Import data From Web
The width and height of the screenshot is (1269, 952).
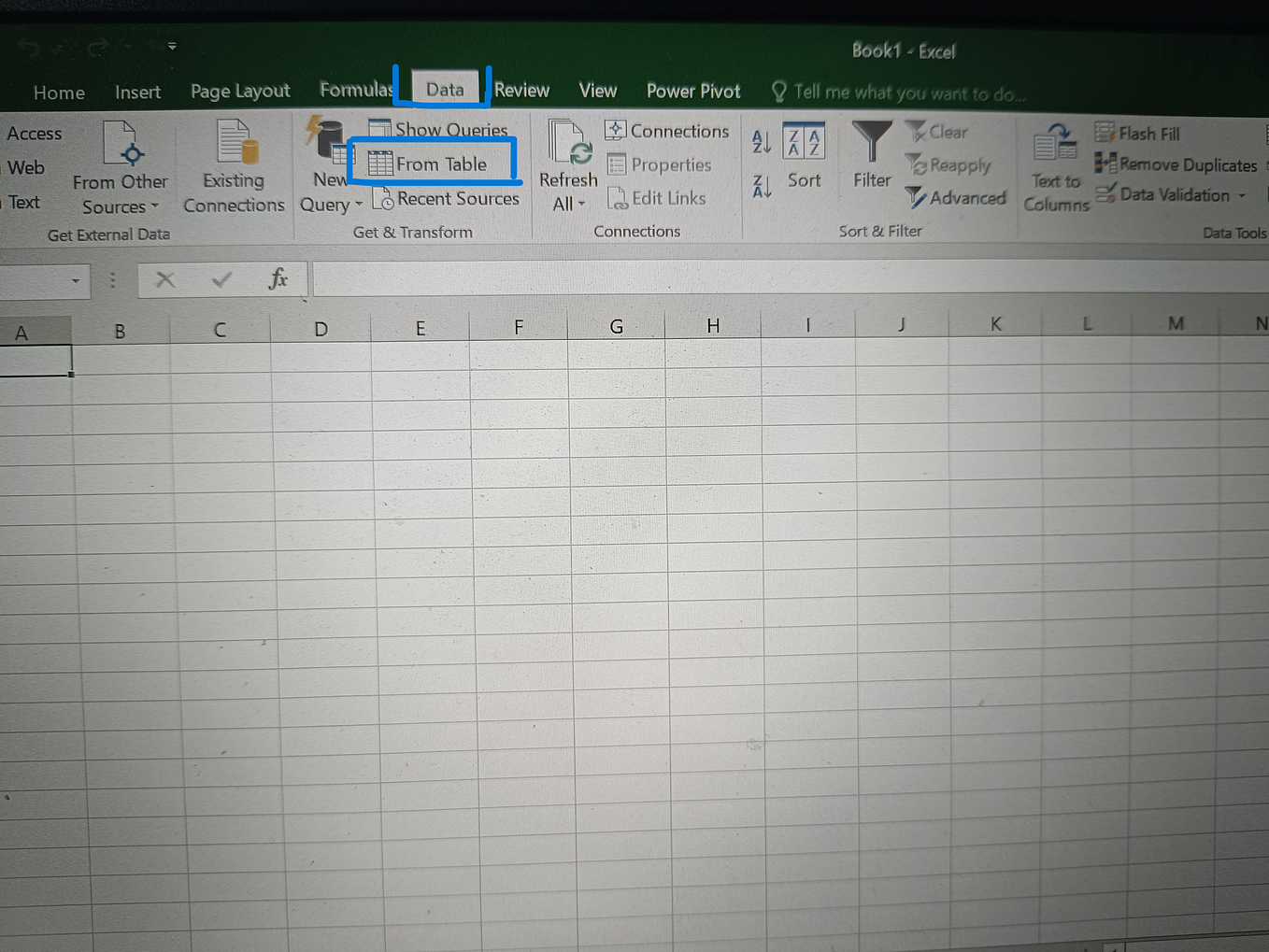(24, 168)
